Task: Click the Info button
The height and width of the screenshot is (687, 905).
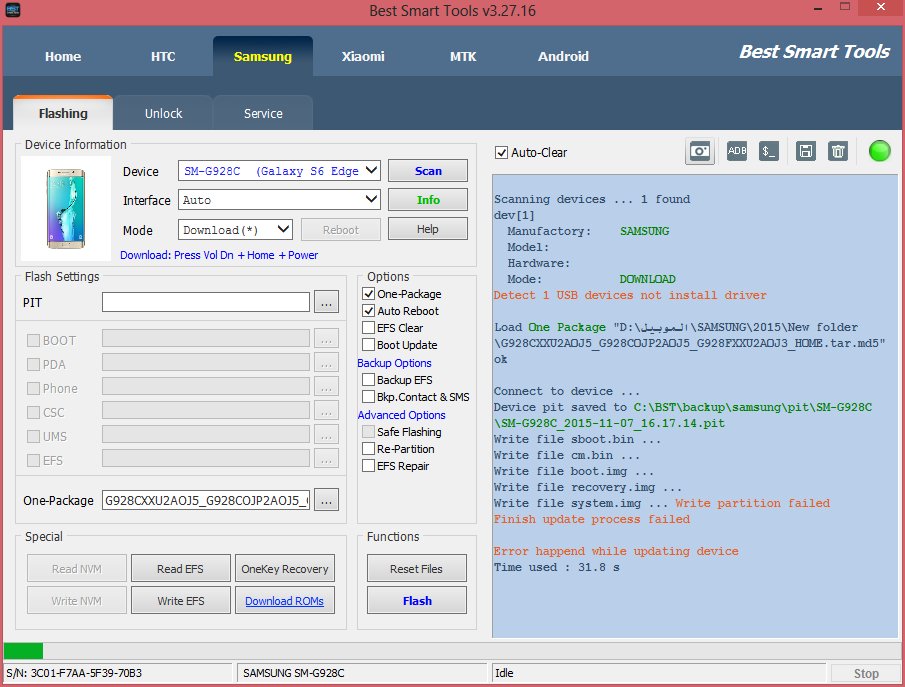Action: tap(428, 200)
